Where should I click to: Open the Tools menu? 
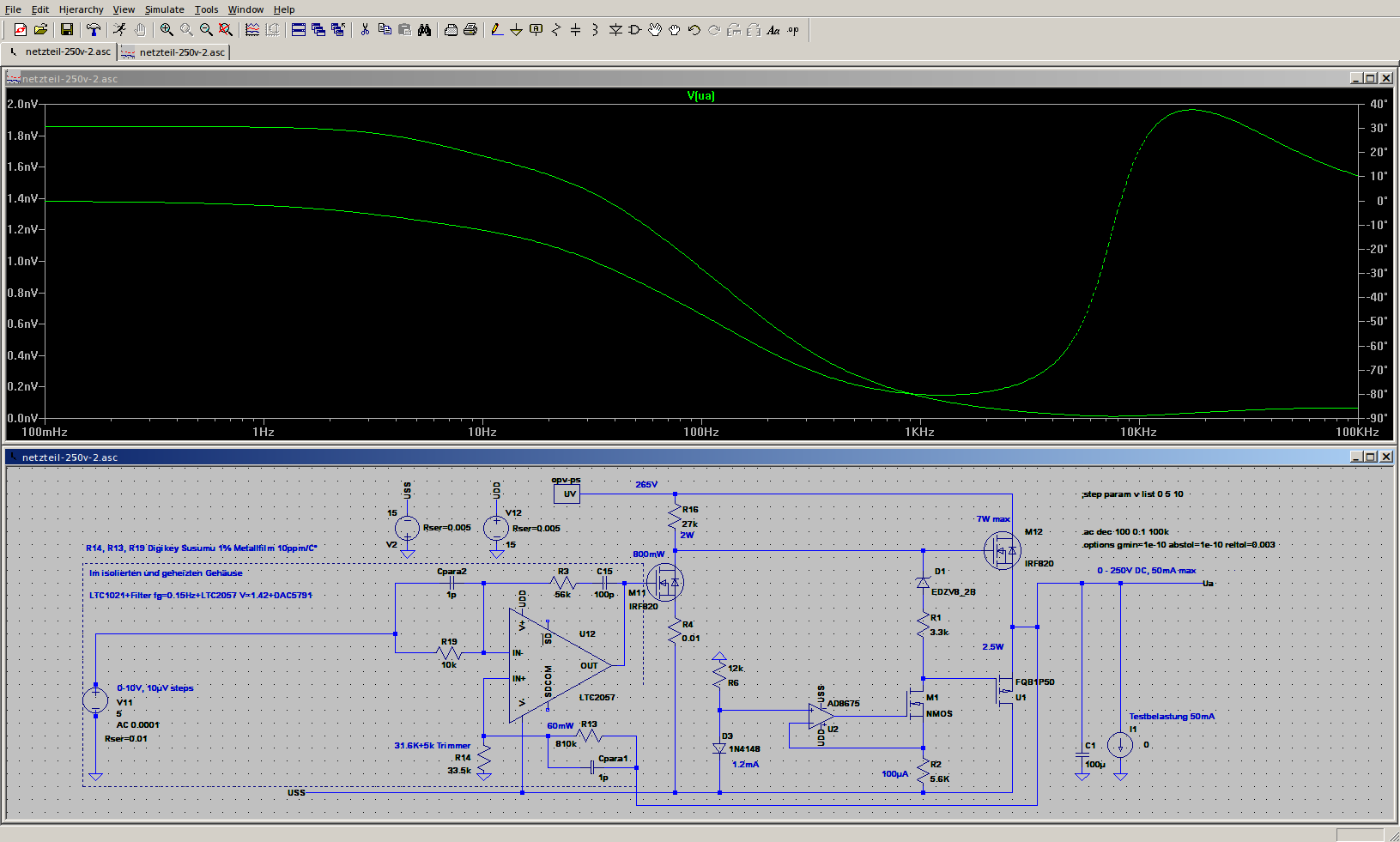tap(206, 9)
